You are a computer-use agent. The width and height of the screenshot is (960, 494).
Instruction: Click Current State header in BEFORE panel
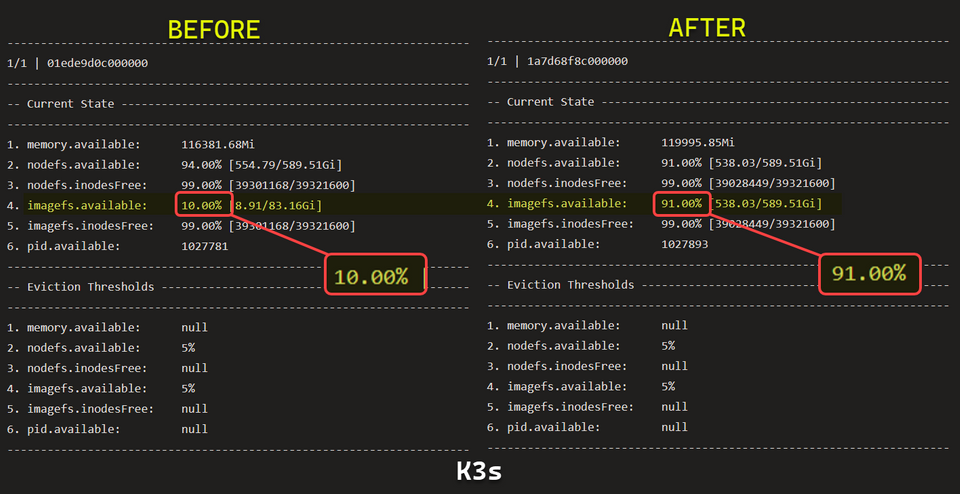[x=70, y=103]
